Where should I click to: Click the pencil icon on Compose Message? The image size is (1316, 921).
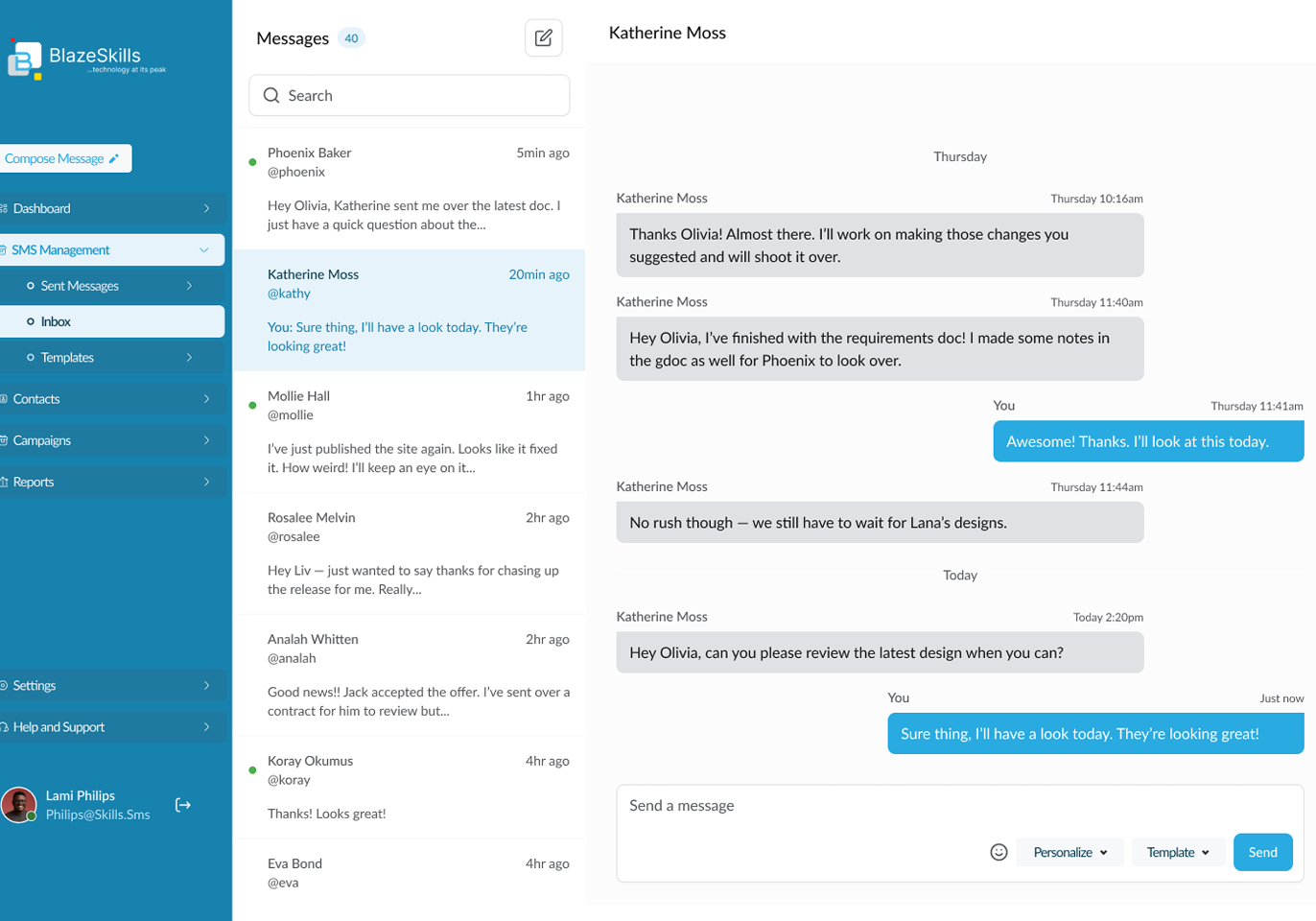click(114, 158)
